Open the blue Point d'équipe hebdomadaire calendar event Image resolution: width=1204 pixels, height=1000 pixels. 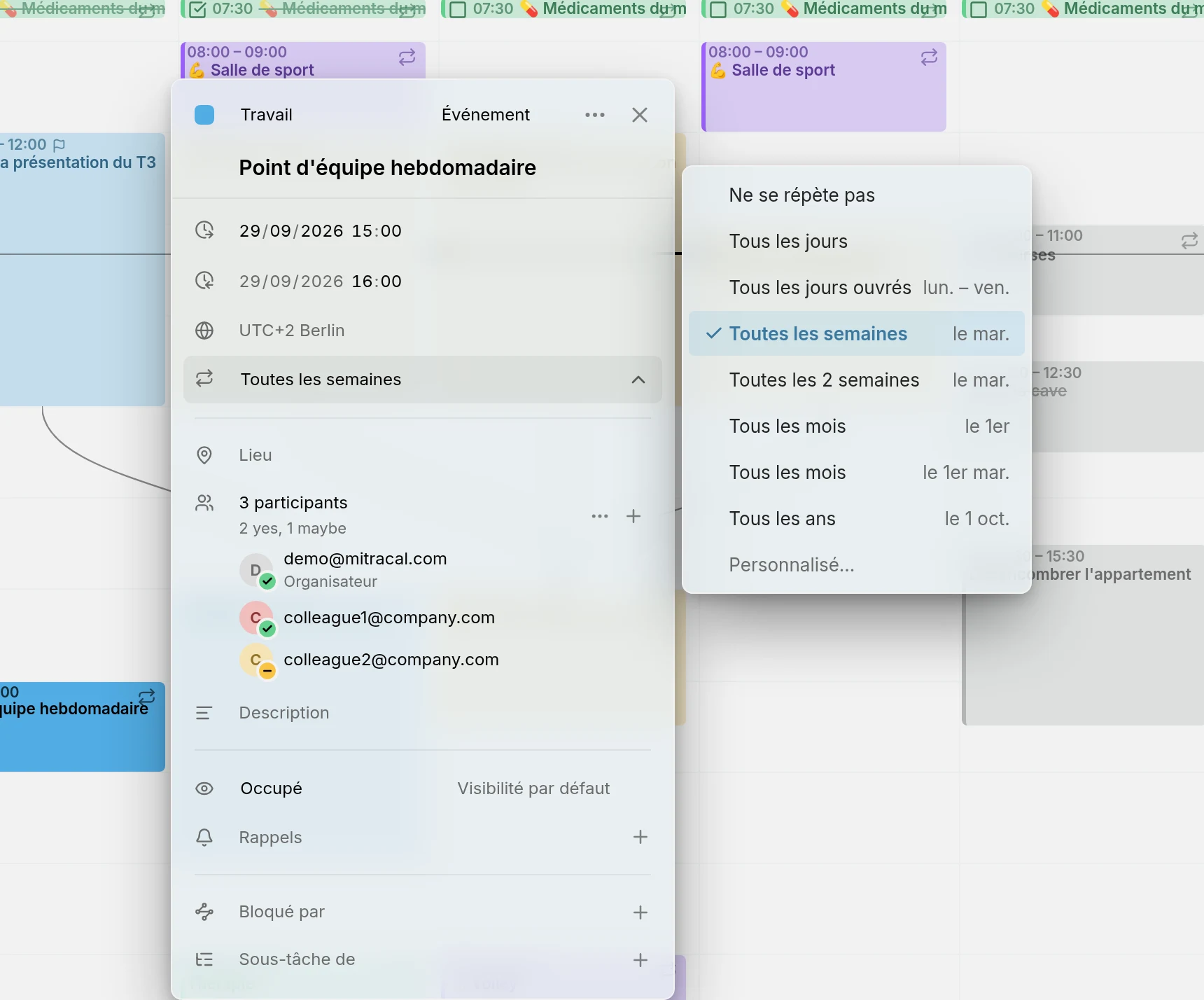[x=82, y=727]
